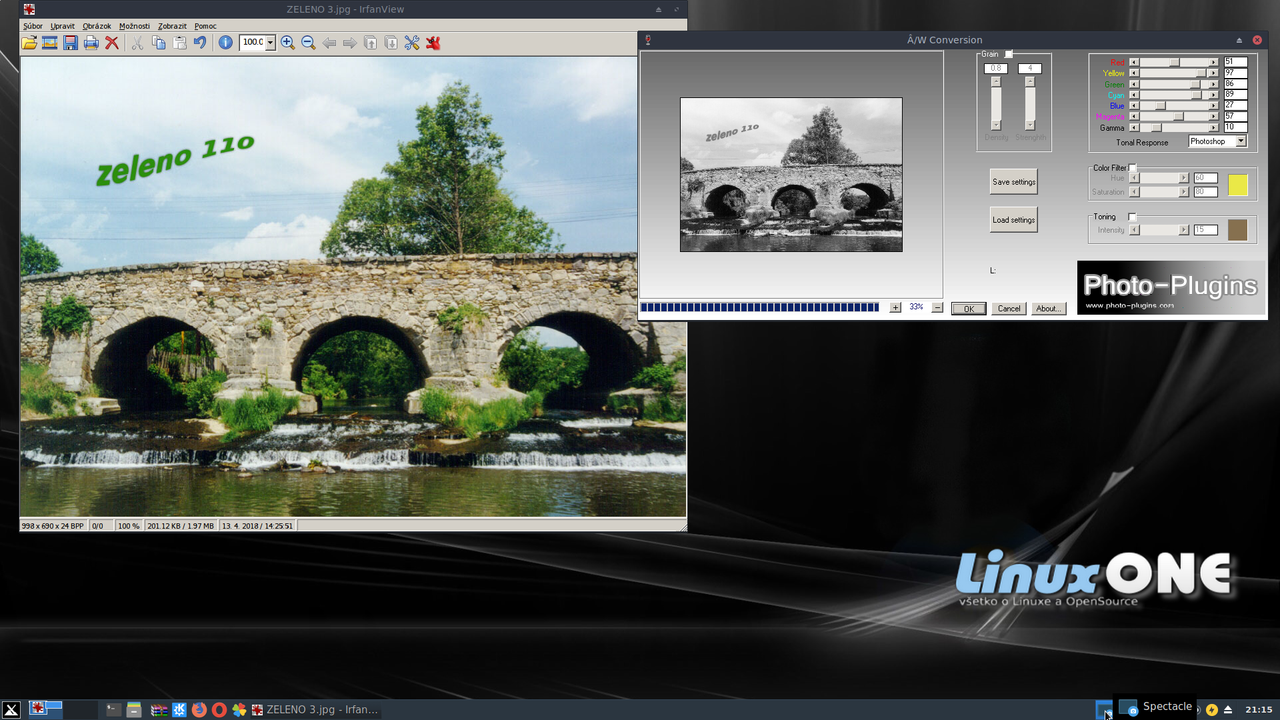Go to next image with right arrow
Viewport: 1280px width, 720px height.
(349, 43)
